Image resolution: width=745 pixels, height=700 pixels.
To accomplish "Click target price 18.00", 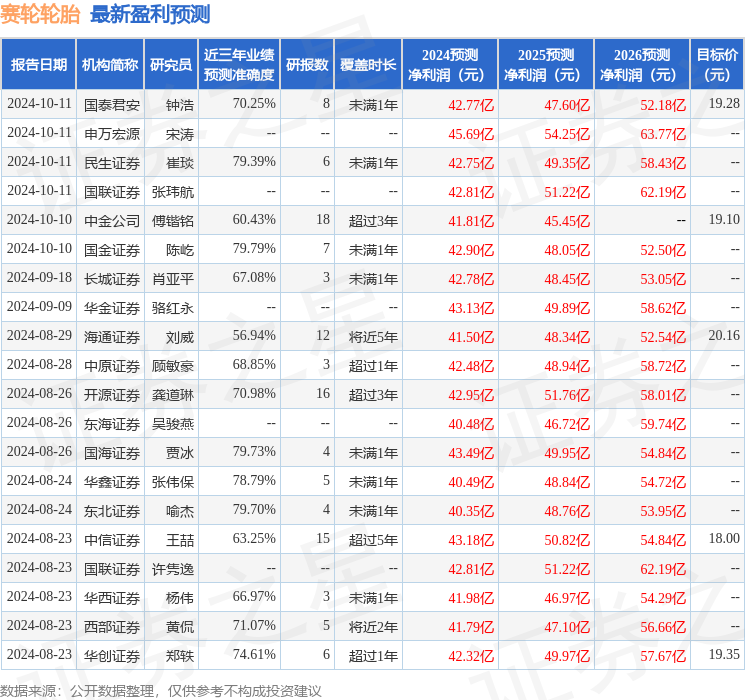I will pyautogui.click(x=724, y=538).
